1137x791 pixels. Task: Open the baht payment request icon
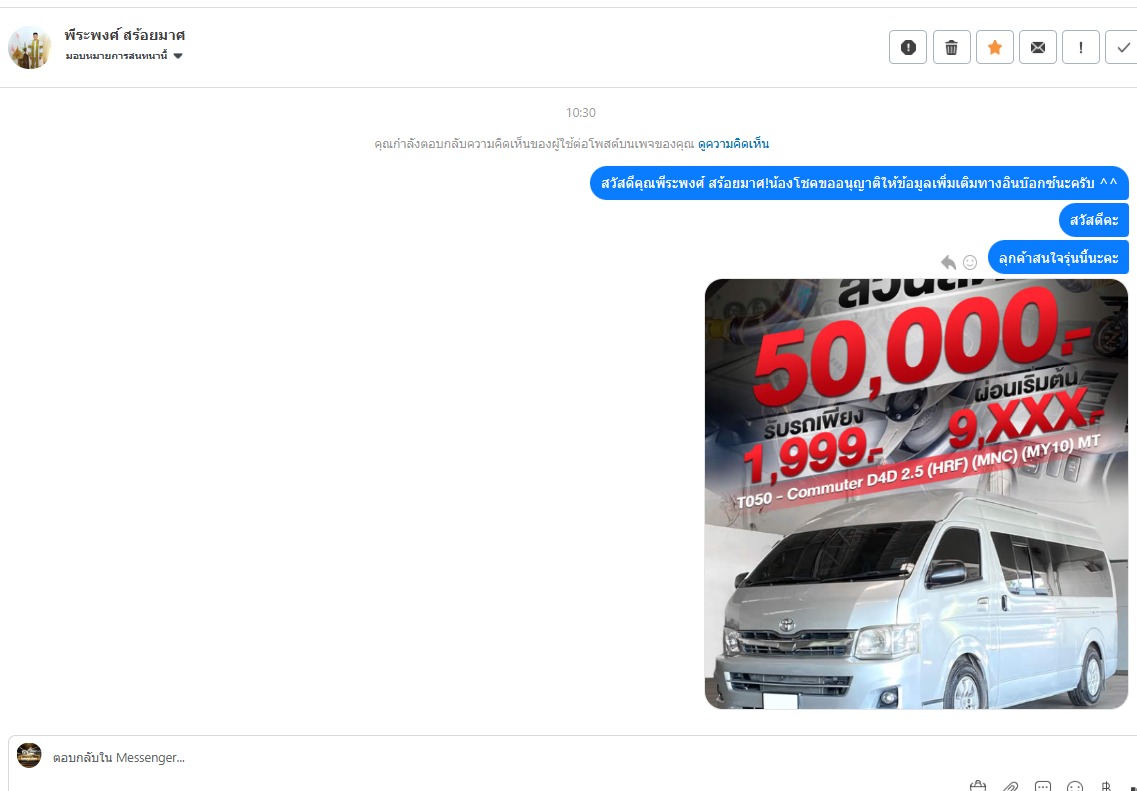coord(1106,786)
